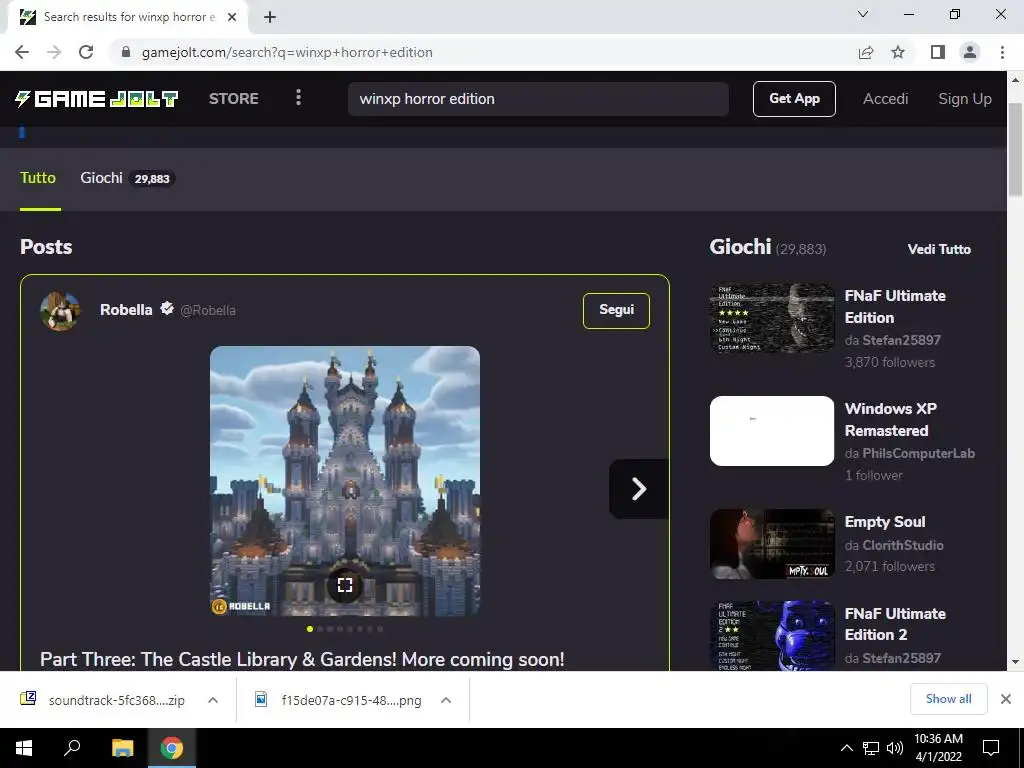Open Windows taskbar search
The width and height of the screenshot is (1024, 768).
click(72, 748)
